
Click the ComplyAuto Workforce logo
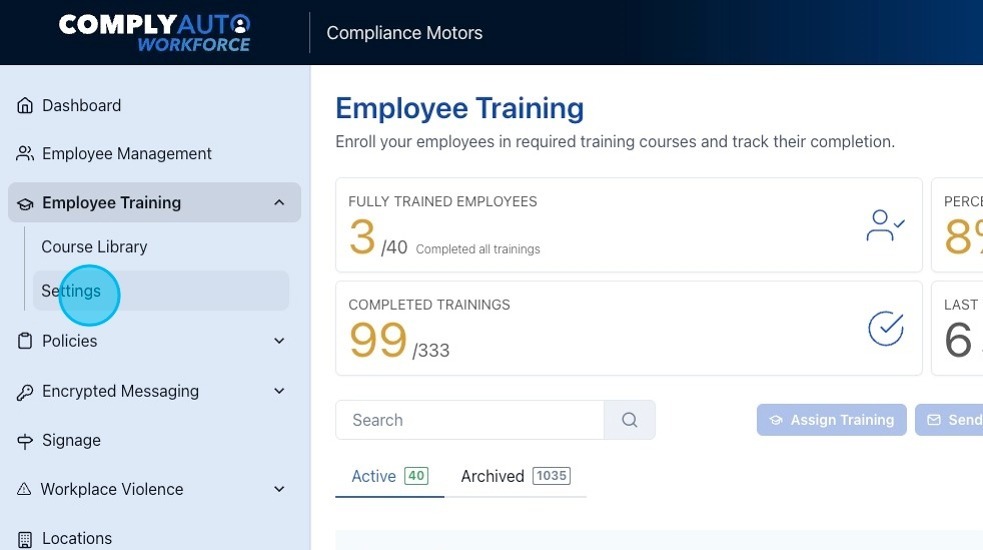pyautogui.click(x=154, y=32)
